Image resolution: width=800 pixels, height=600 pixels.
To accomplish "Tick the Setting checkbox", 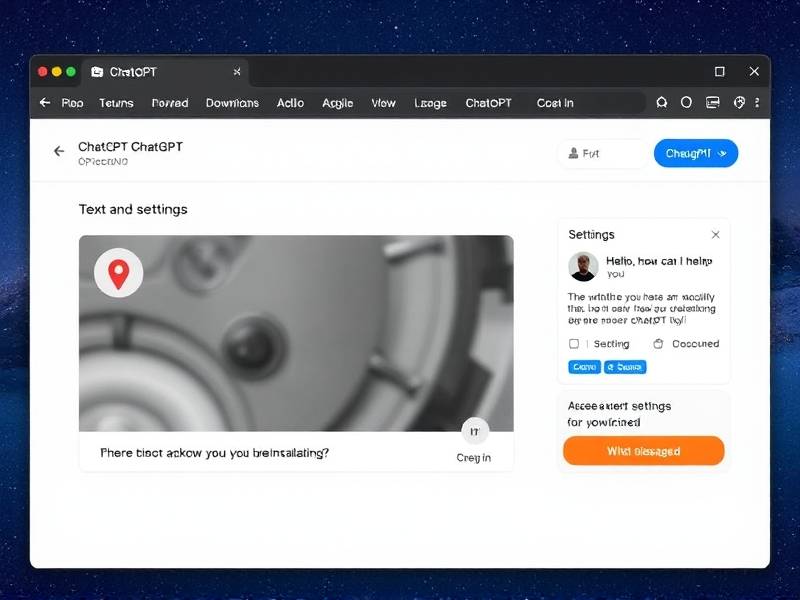I will 574,344.
